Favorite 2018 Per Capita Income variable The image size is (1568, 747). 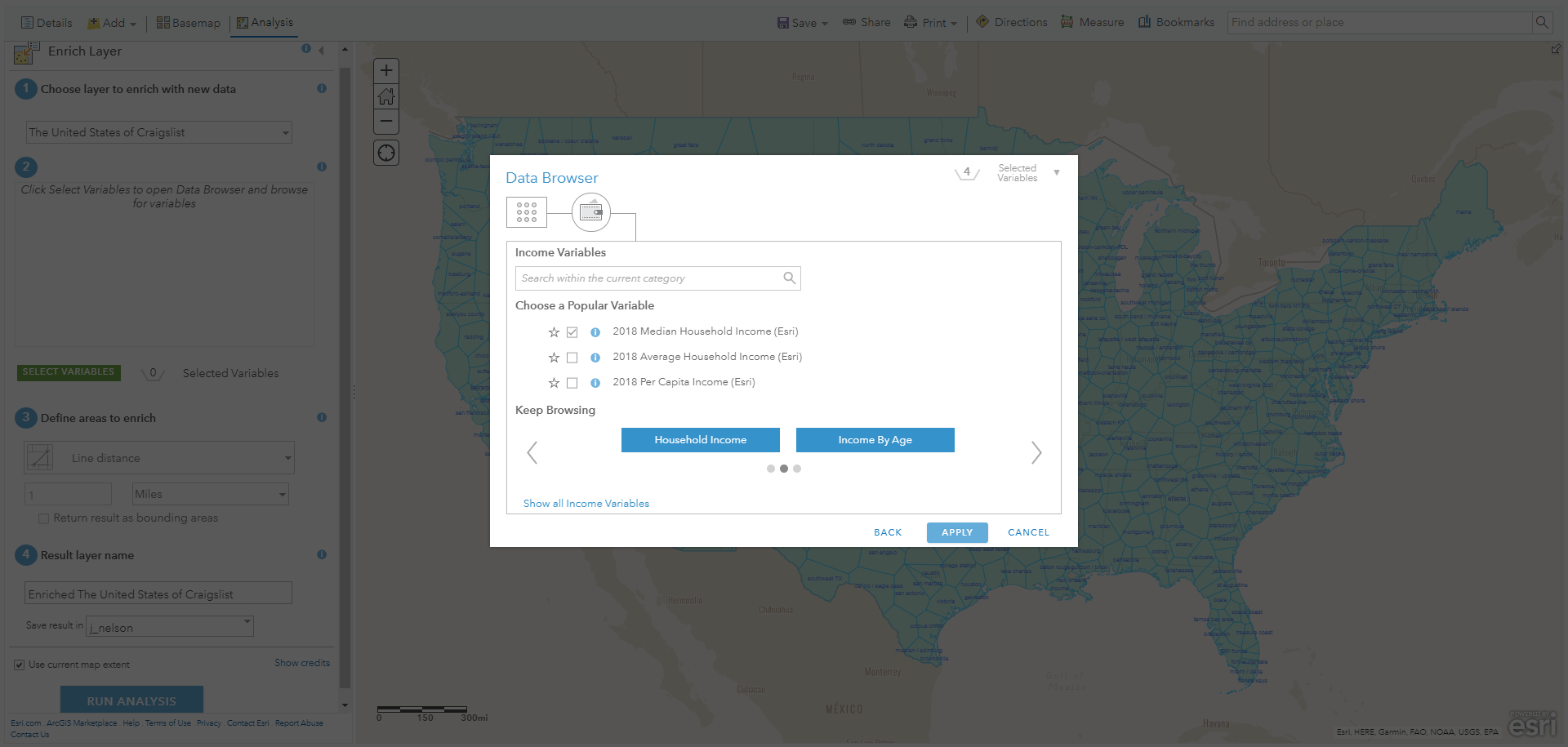tap(554, 383)
